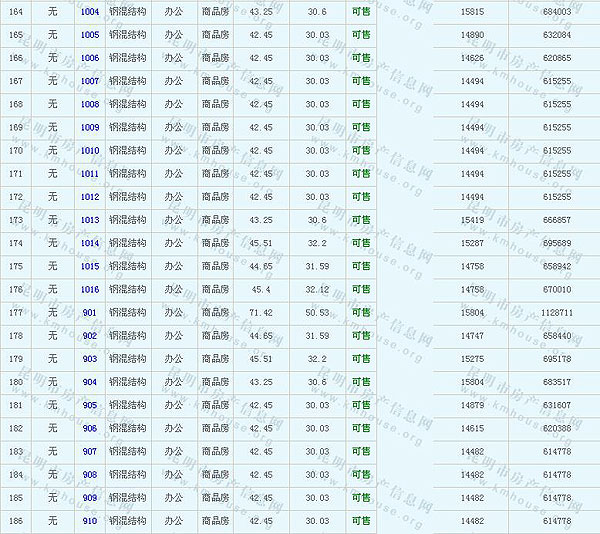Open room 1010 listing link
600x534 pixels.
tap(90, 150)
